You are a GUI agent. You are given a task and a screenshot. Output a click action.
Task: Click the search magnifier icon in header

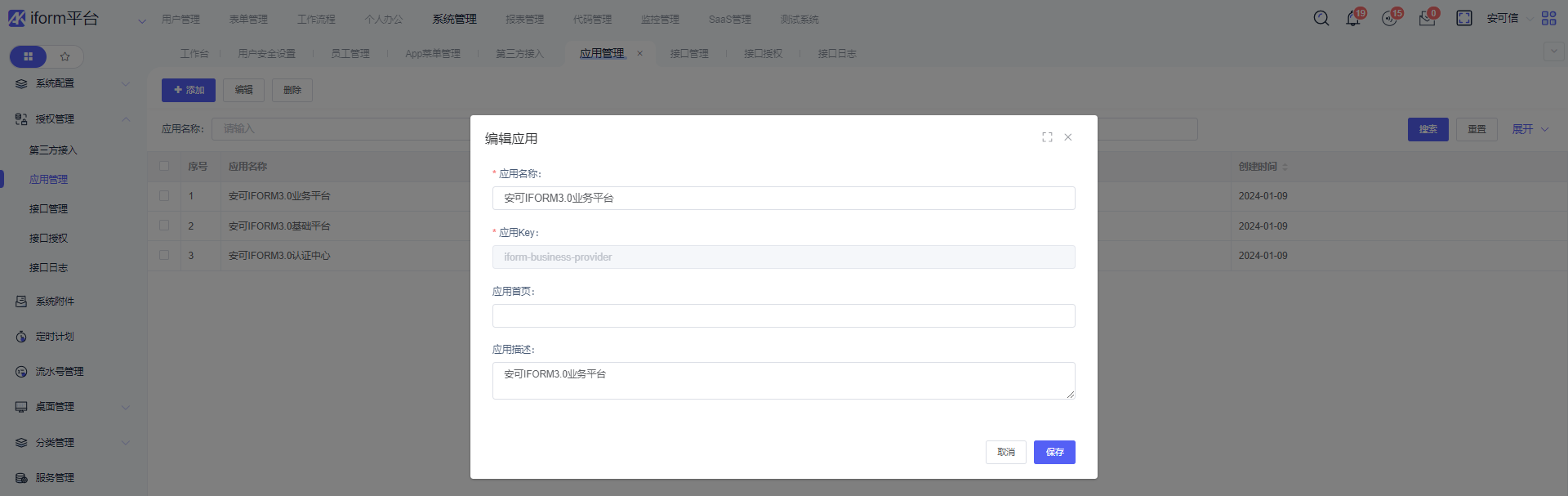1321,18
